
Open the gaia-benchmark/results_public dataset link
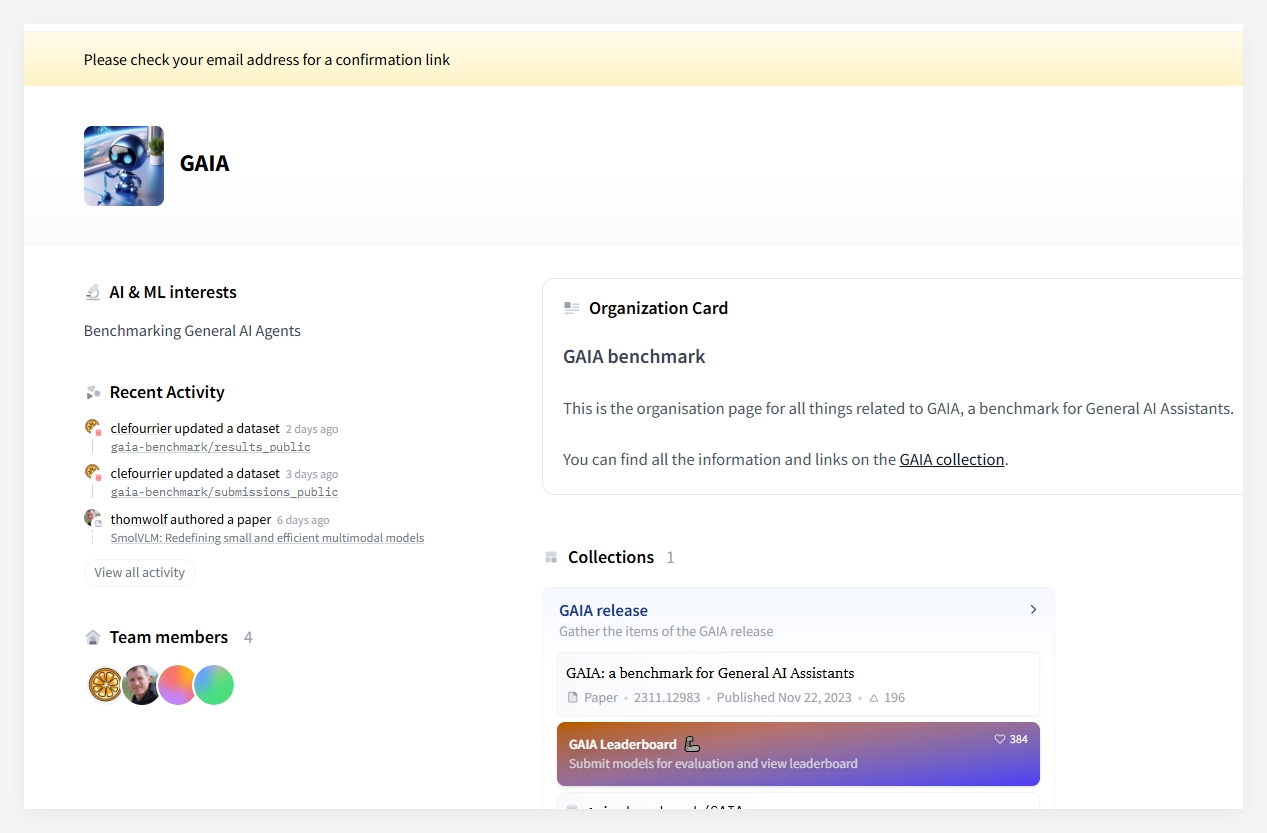coord(210,447)
